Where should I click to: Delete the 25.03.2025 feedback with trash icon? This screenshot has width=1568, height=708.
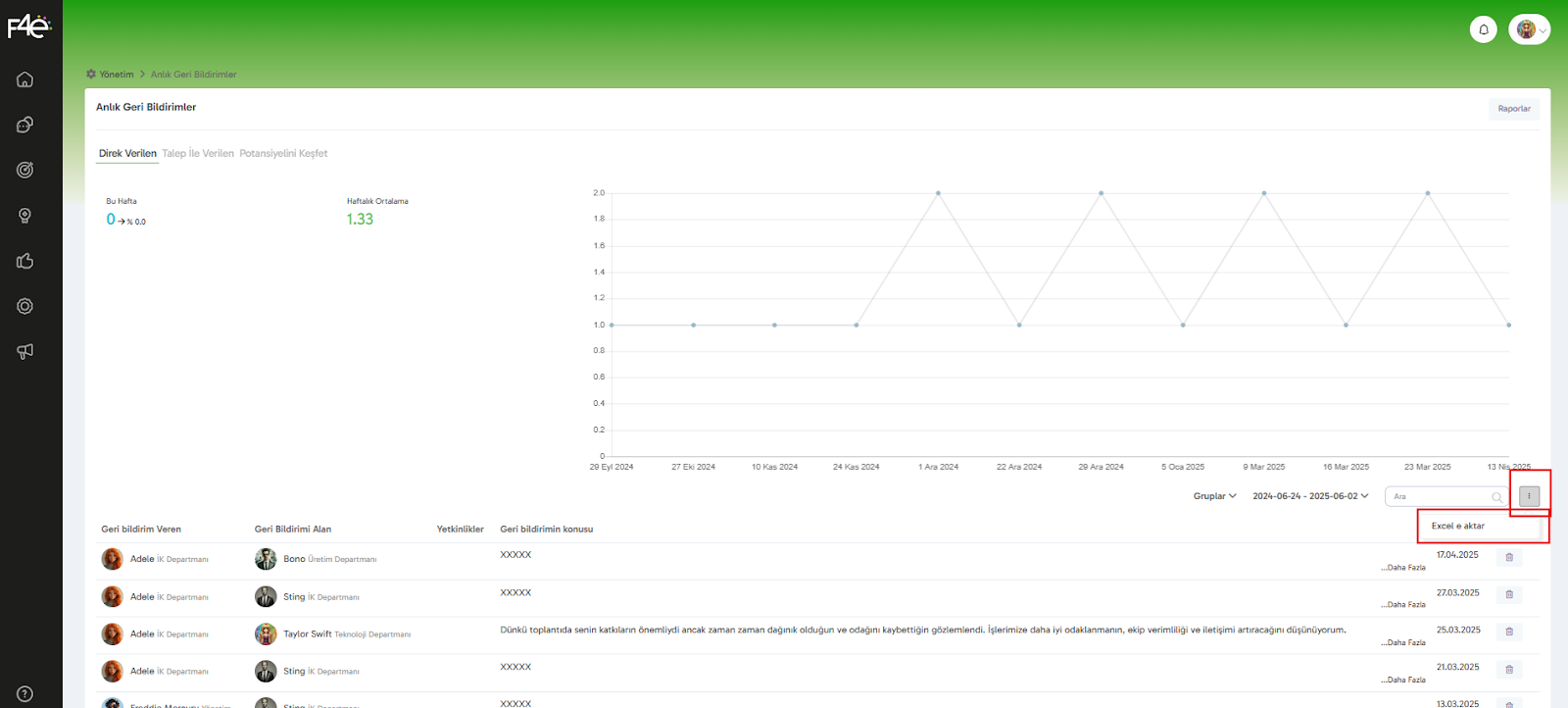(x=1509, y=632)
